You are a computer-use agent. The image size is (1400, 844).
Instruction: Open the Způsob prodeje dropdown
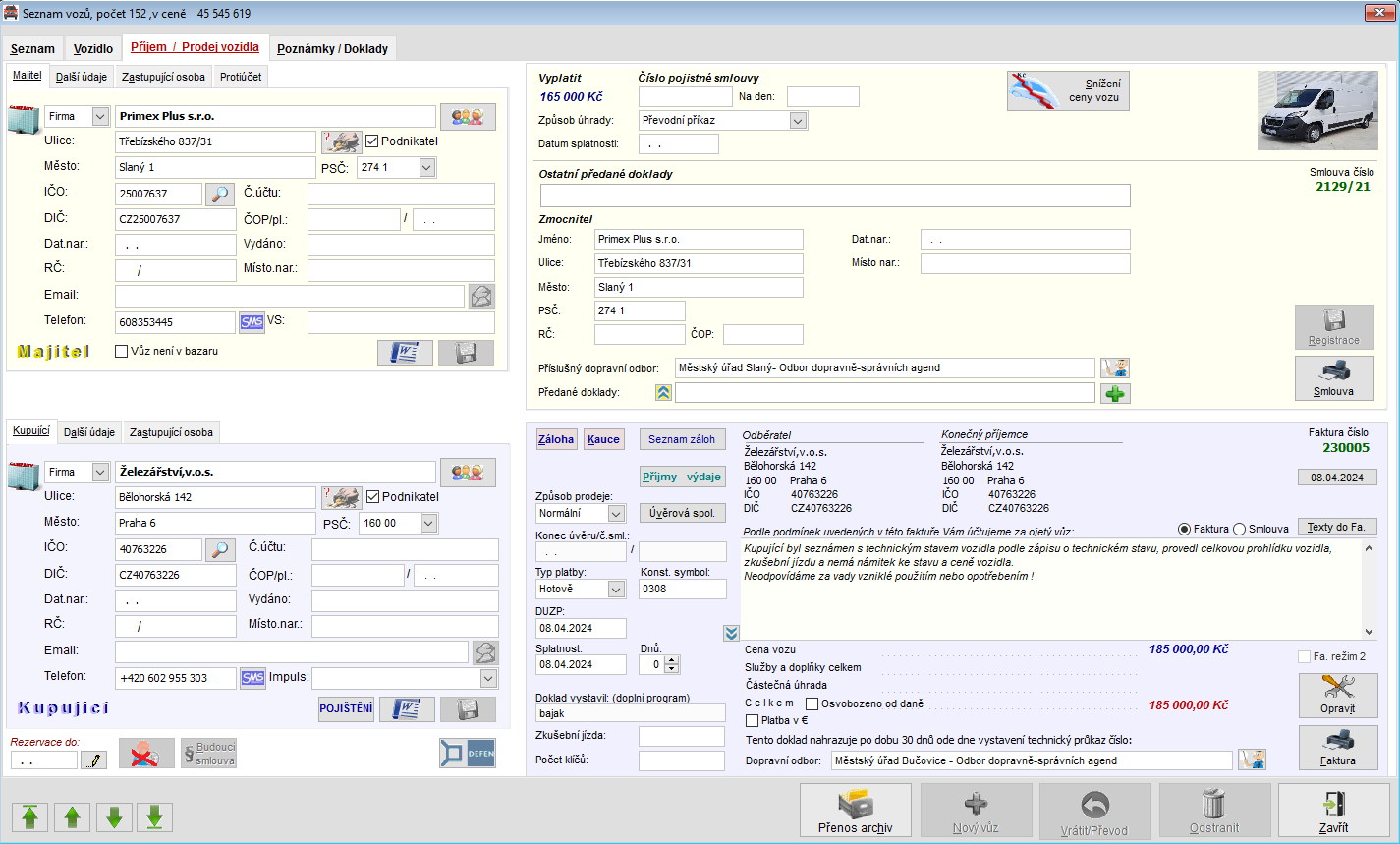point(616,513)
